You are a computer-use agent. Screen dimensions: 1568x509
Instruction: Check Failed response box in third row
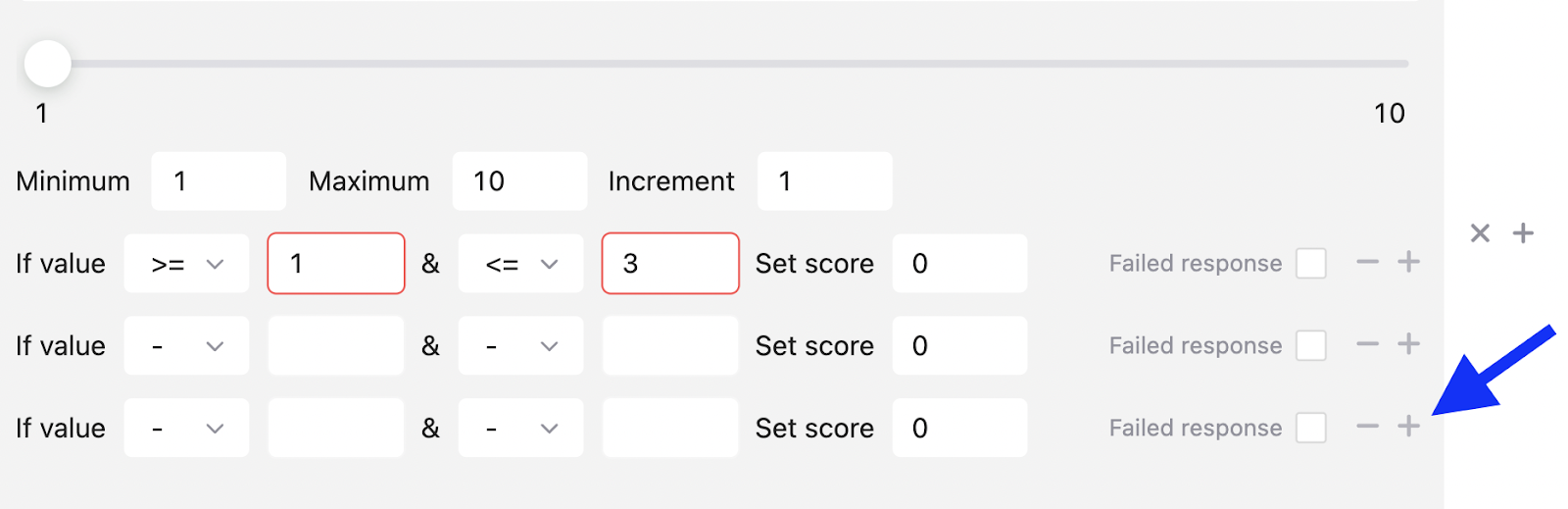click(1310, 428)
